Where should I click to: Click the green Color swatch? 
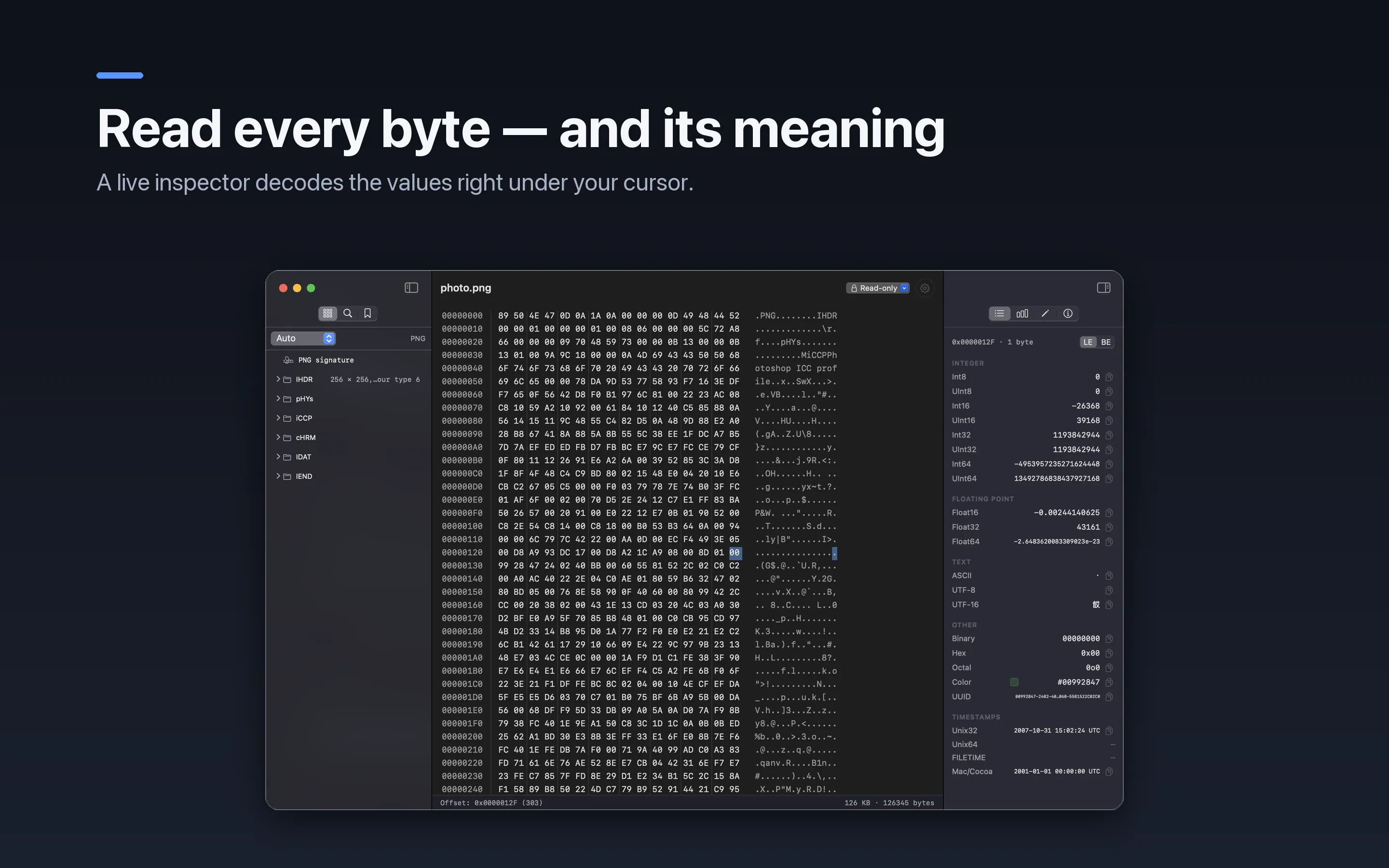tap(1014, 682)
